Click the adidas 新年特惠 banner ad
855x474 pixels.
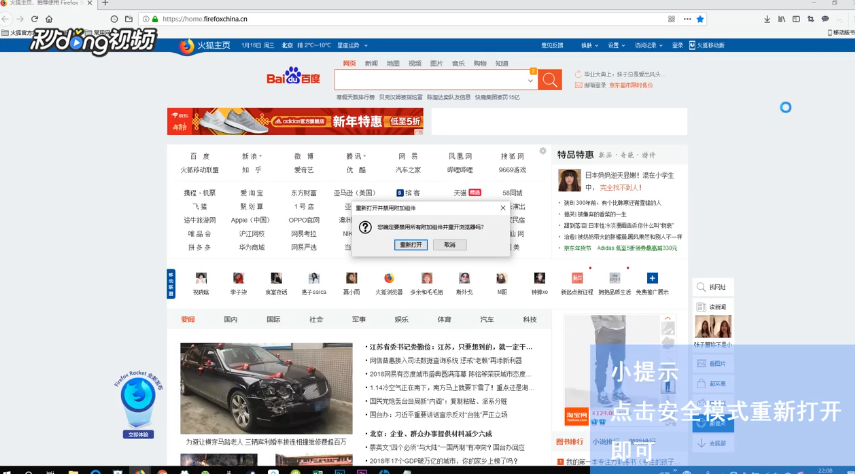(295, 121)
